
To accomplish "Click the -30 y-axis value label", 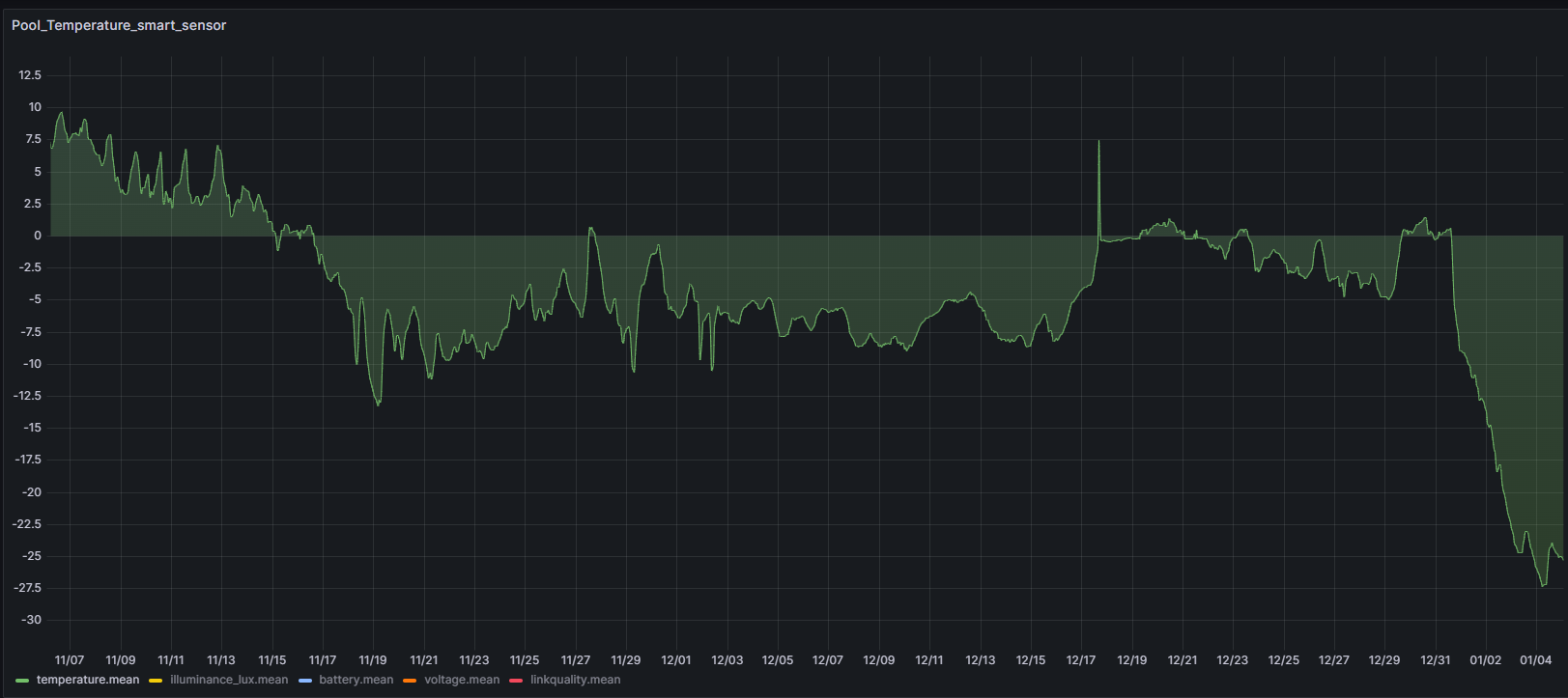I will coord(32,620).
